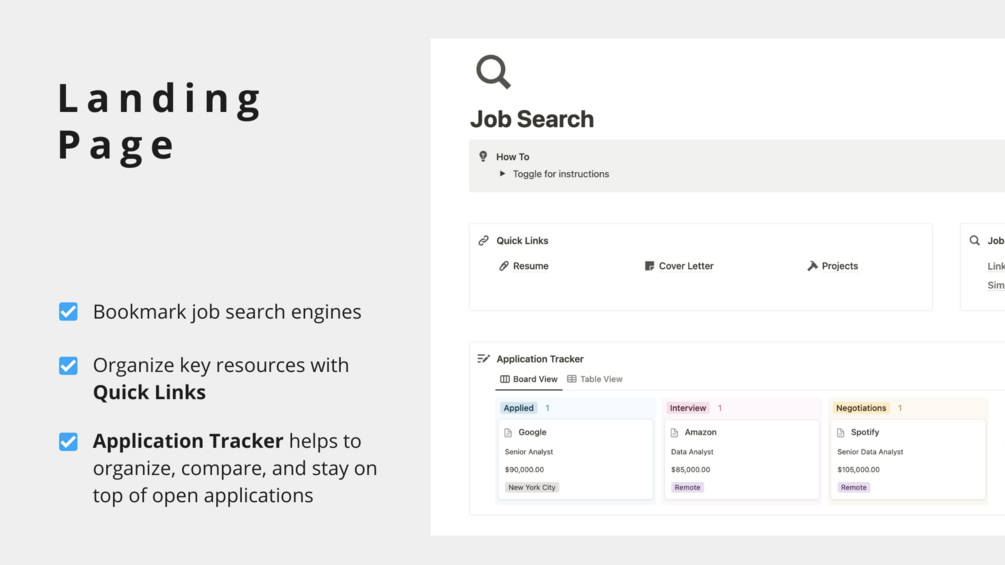Screen dimensions: 1005x565
Task: Open the Applied group label
Action: pos(519,408)
